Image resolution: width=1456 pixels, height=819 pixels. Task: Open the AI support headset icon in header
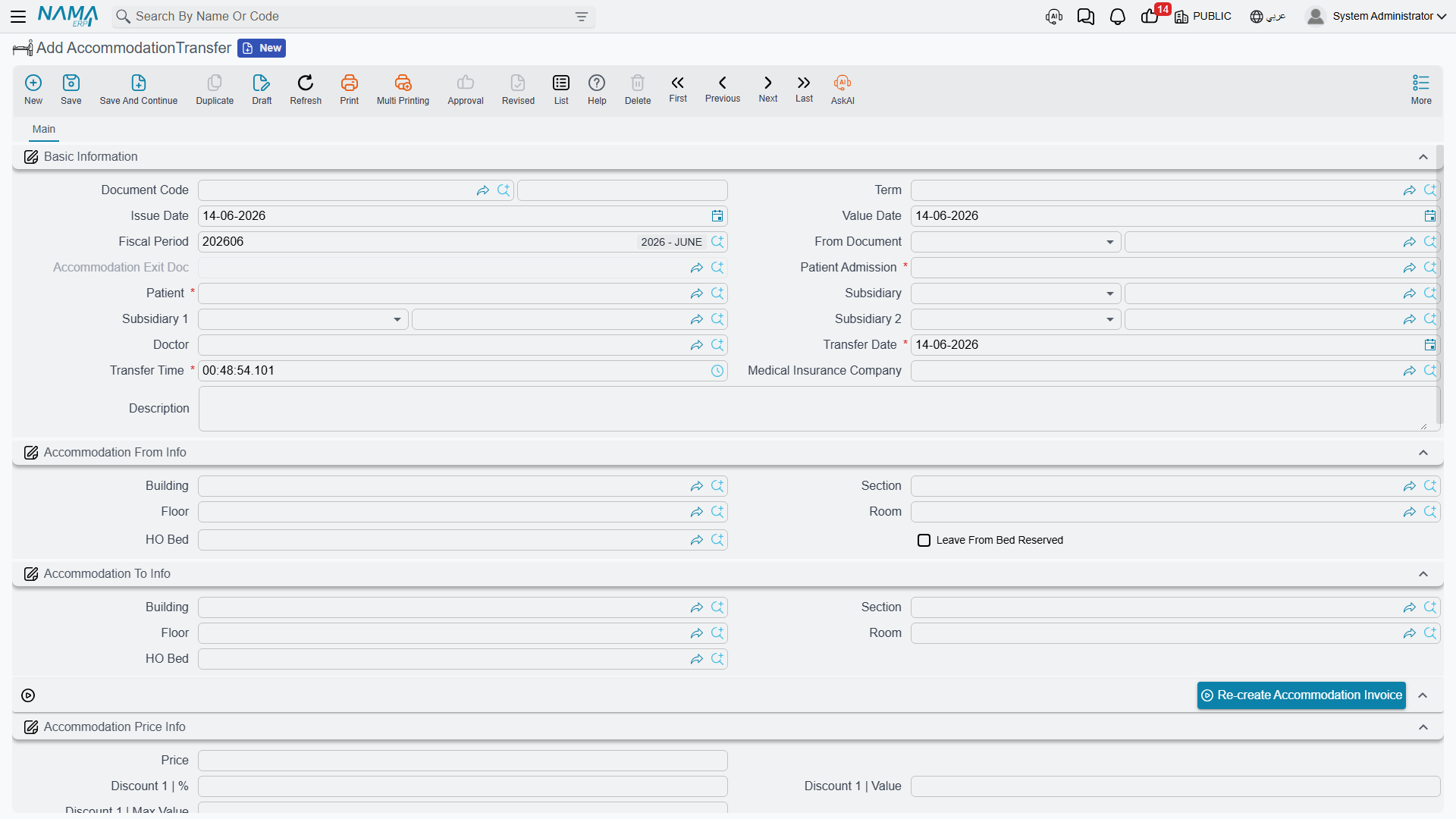pyautogui.click(x=1053, y=17)
